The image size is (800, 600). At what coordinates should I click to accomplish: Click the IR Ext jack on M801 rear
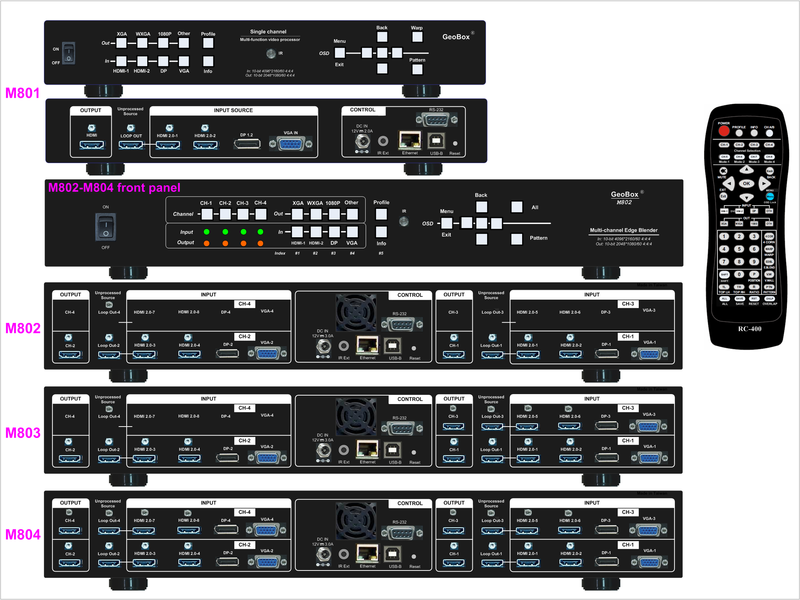pyautogui.click(x=383, y=141)
